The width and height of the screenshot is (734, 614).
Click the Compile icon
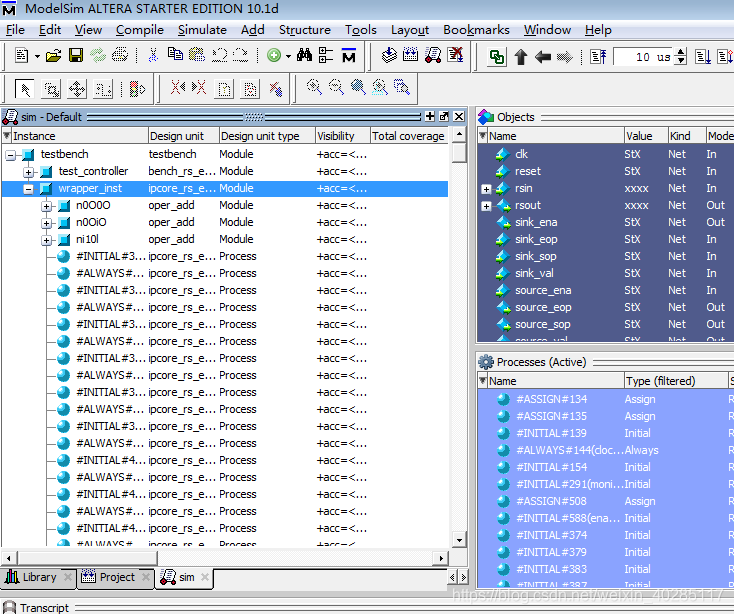coord(389,55)
